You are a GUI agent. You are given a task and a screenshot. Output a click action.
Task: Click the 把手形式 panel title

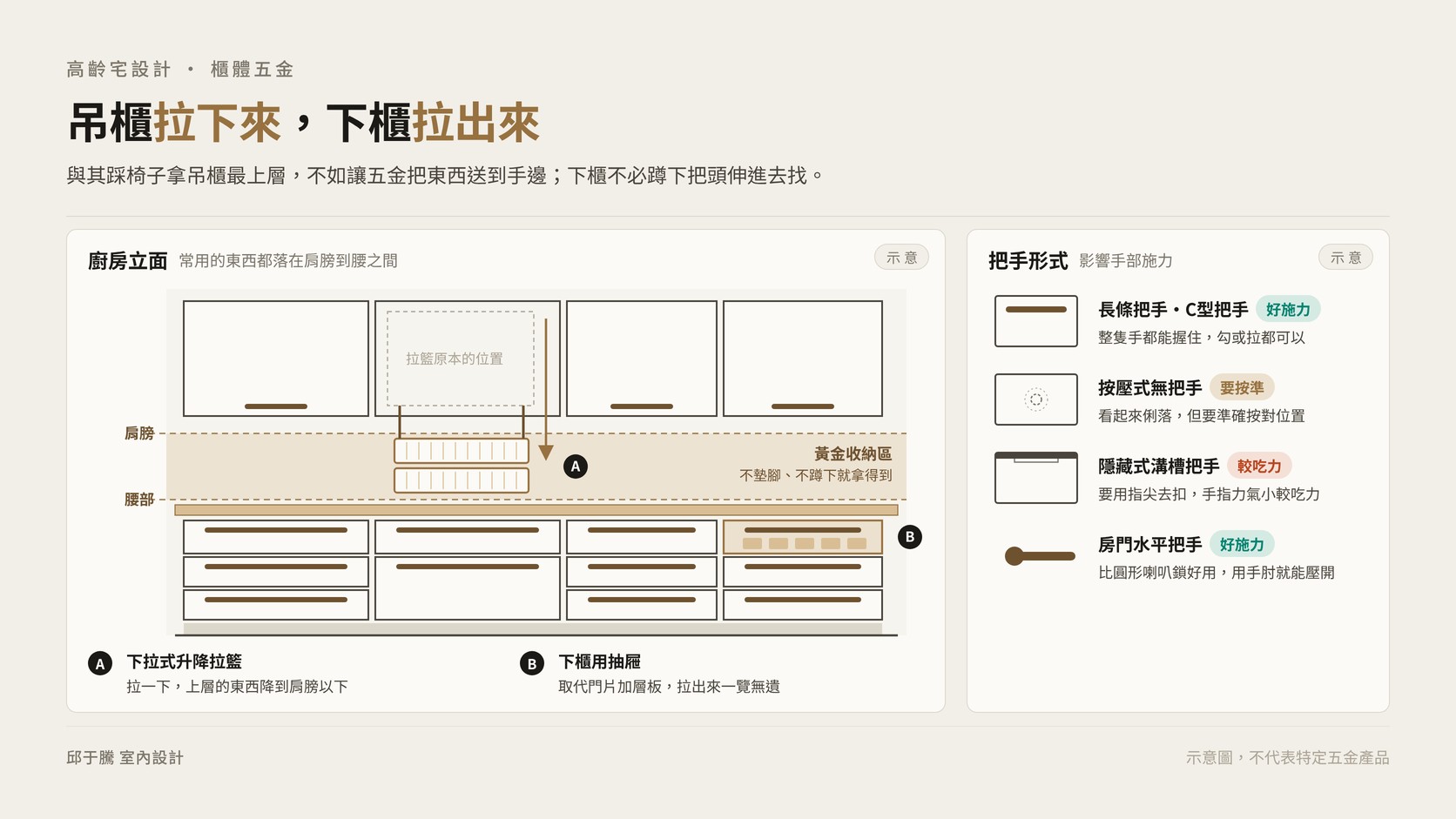[x=1028, y=261]
